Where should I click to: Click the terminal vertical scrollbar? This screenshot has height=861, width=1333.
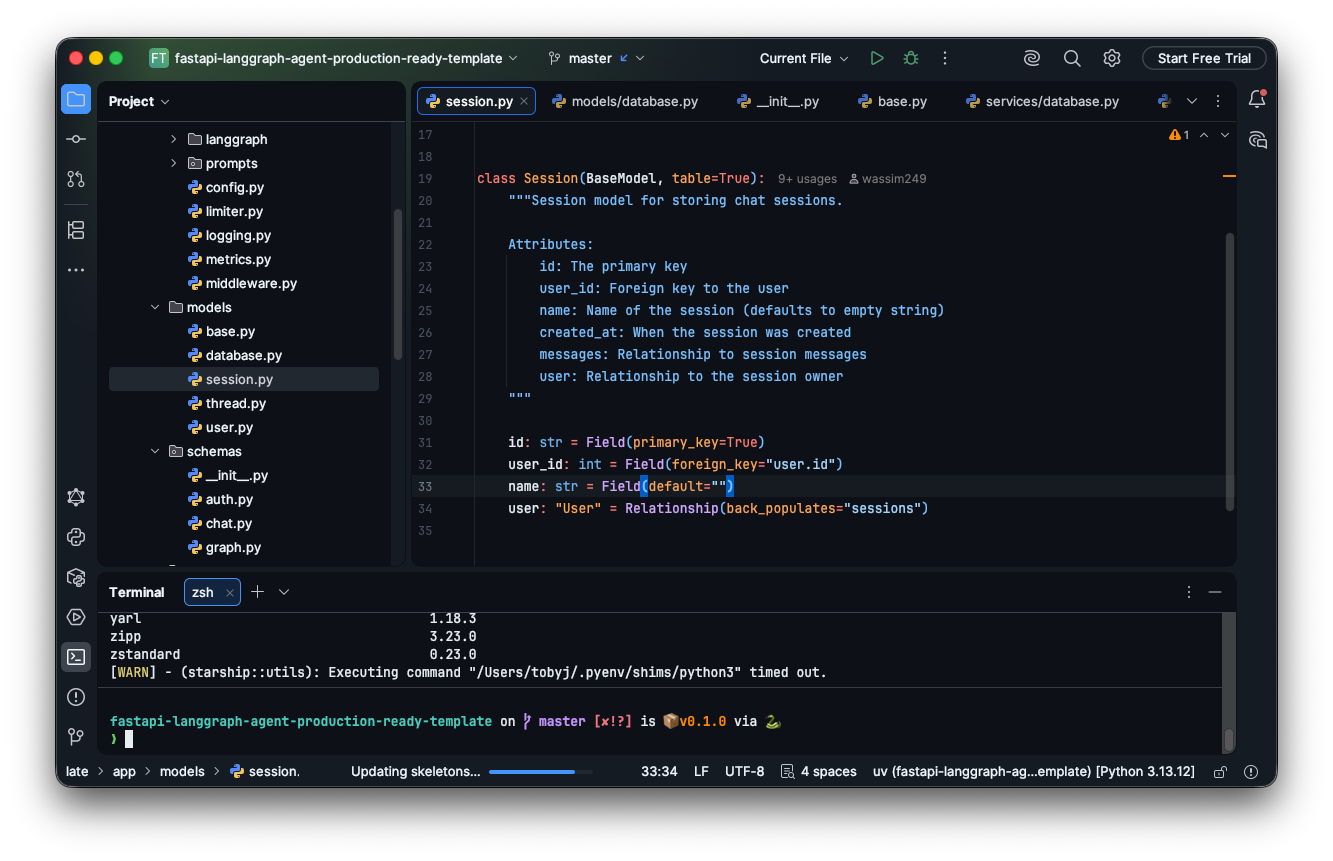pos(1230,740)
